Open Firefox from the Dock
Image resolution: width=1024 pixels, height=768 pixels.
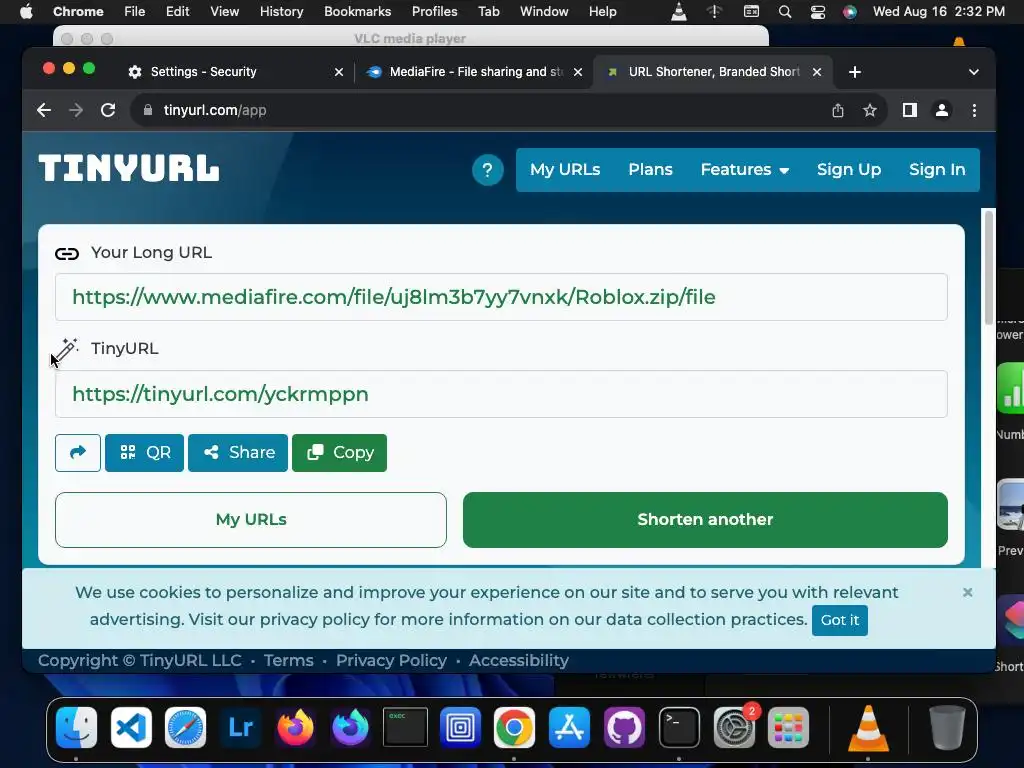(295, 728)
